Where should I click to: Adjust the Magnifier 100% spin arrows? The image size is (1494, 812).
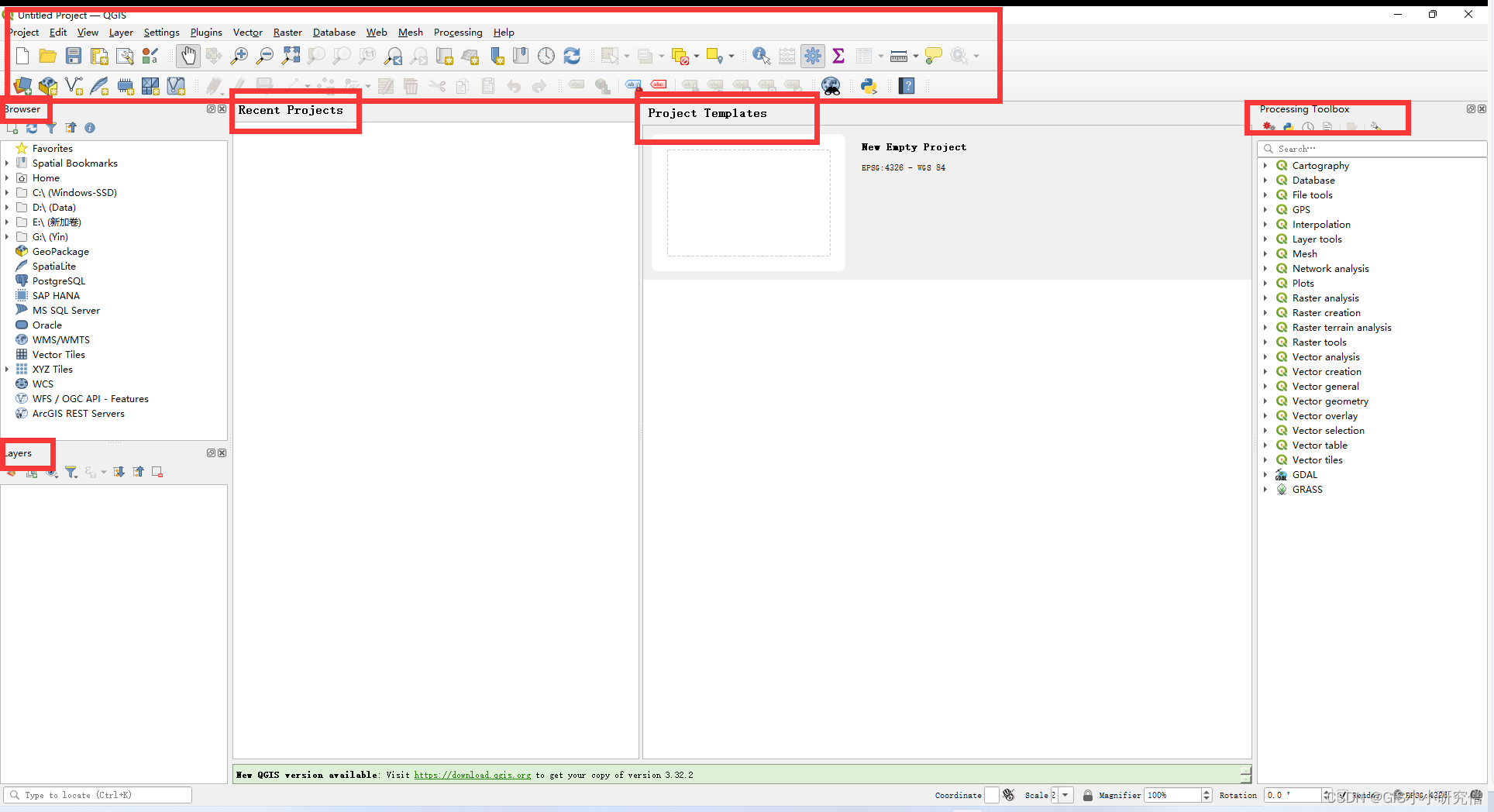[1207, 795]
